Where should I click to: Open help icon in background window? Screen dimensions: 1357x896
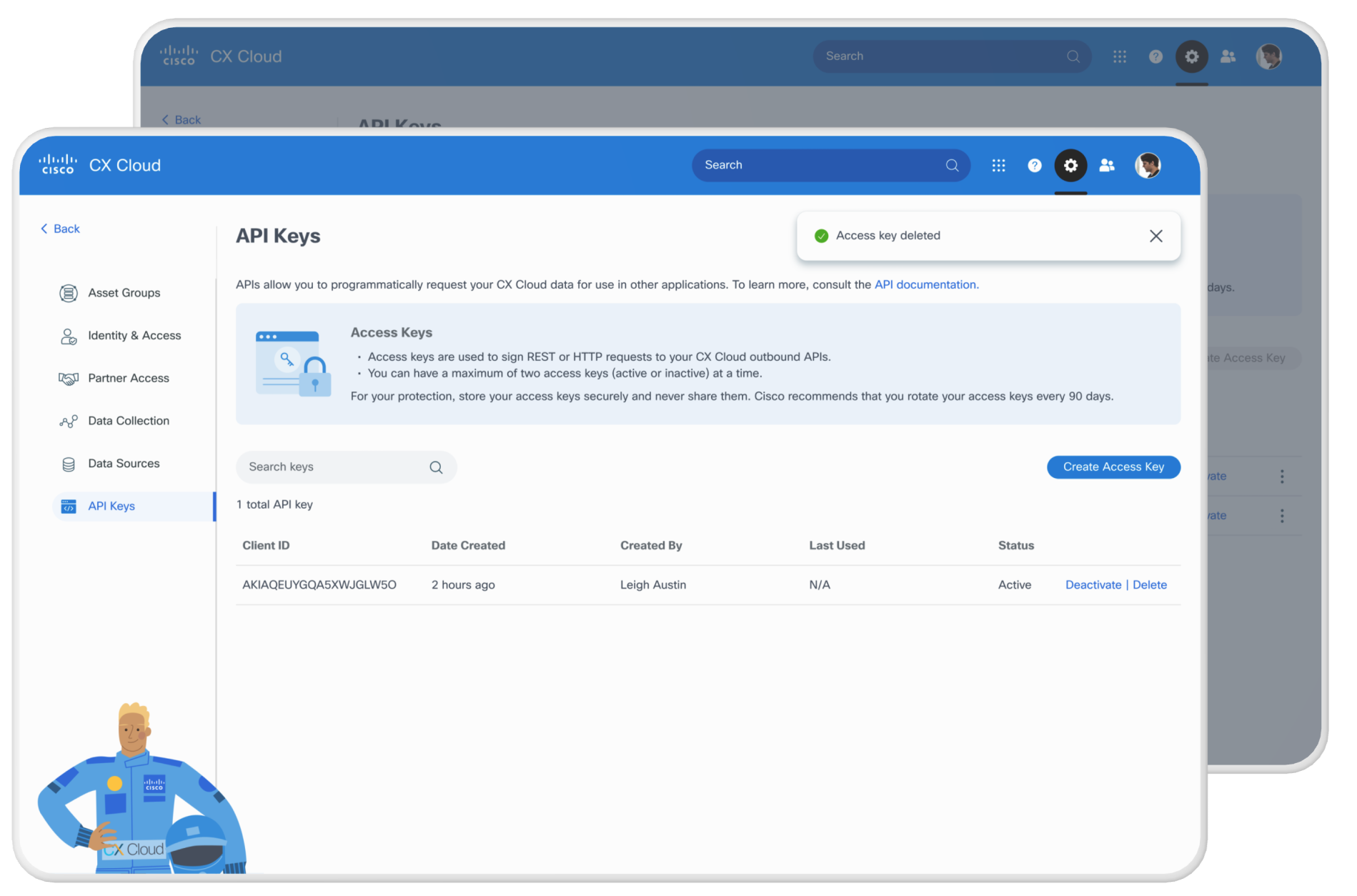[x=1155, y=56]
